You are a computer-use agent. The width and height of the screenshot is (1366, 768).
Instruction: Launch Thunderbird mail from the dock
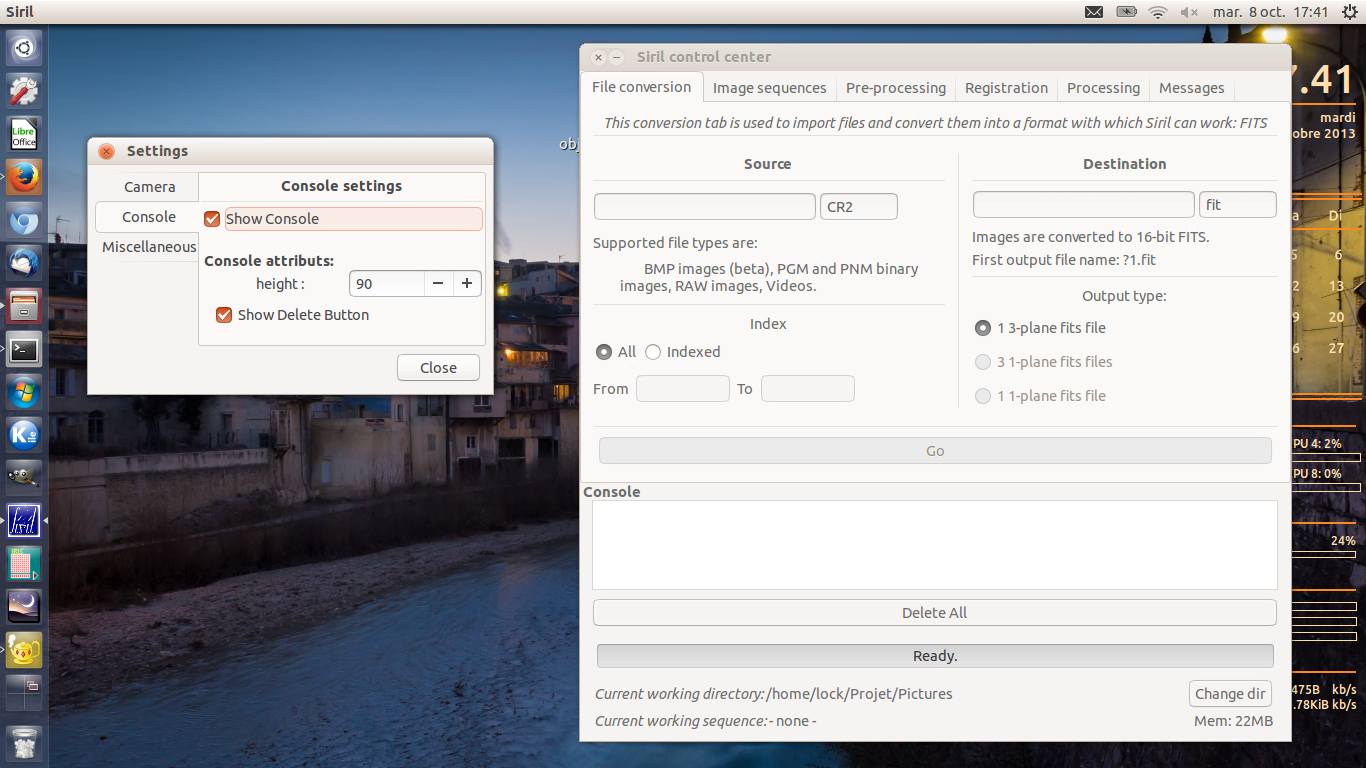(24, 263)
